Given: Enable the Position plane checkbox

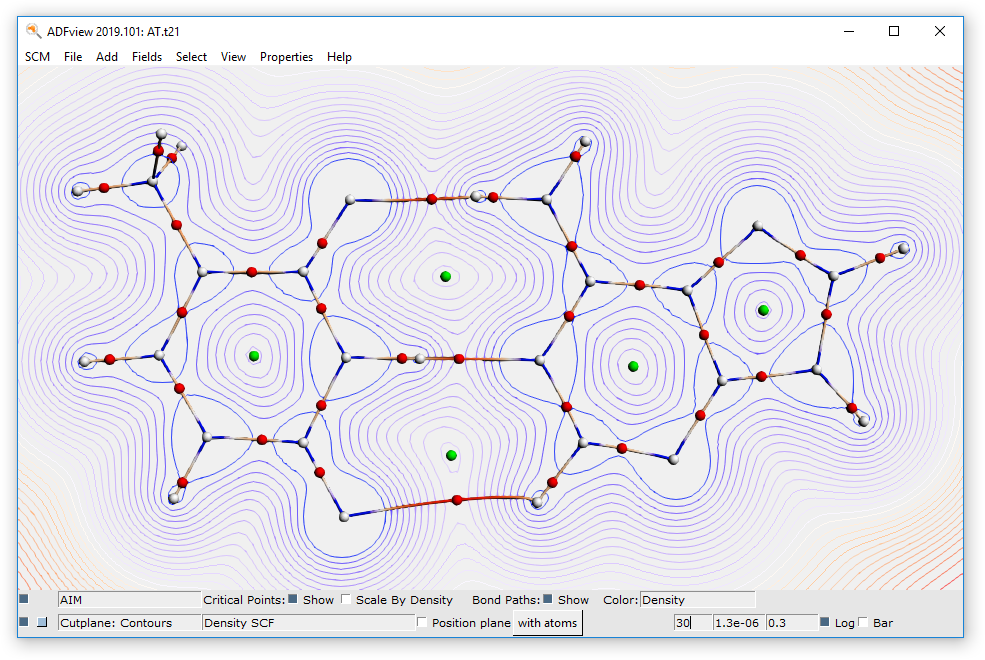Looking at the screenshot, I should point(422,622).
